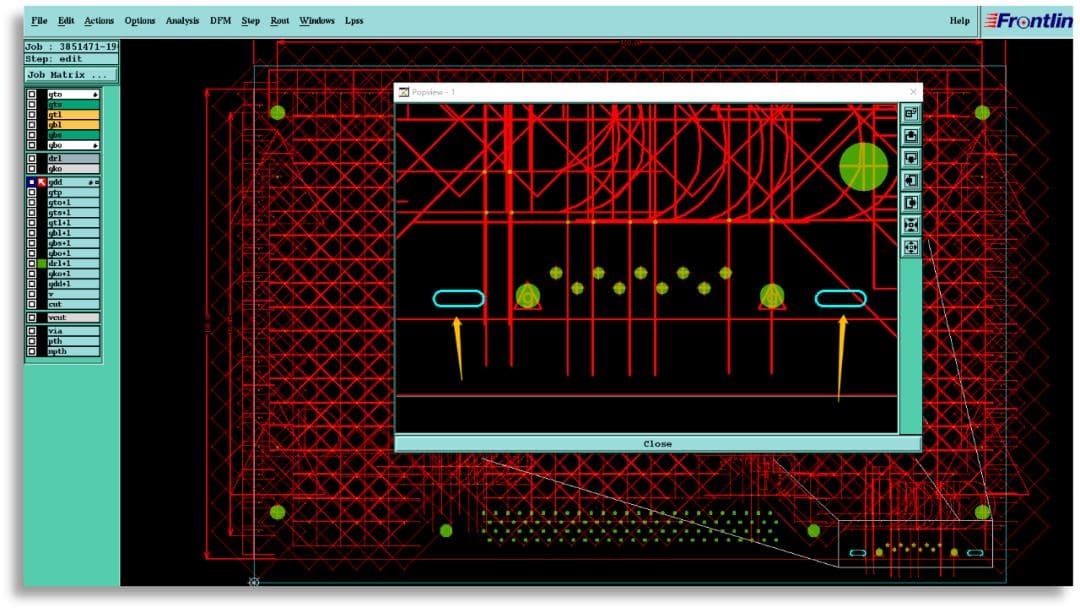The width and height of the screenshot is (1080, 613).
Task: Open the Help menu
Action: click(959, 21)
